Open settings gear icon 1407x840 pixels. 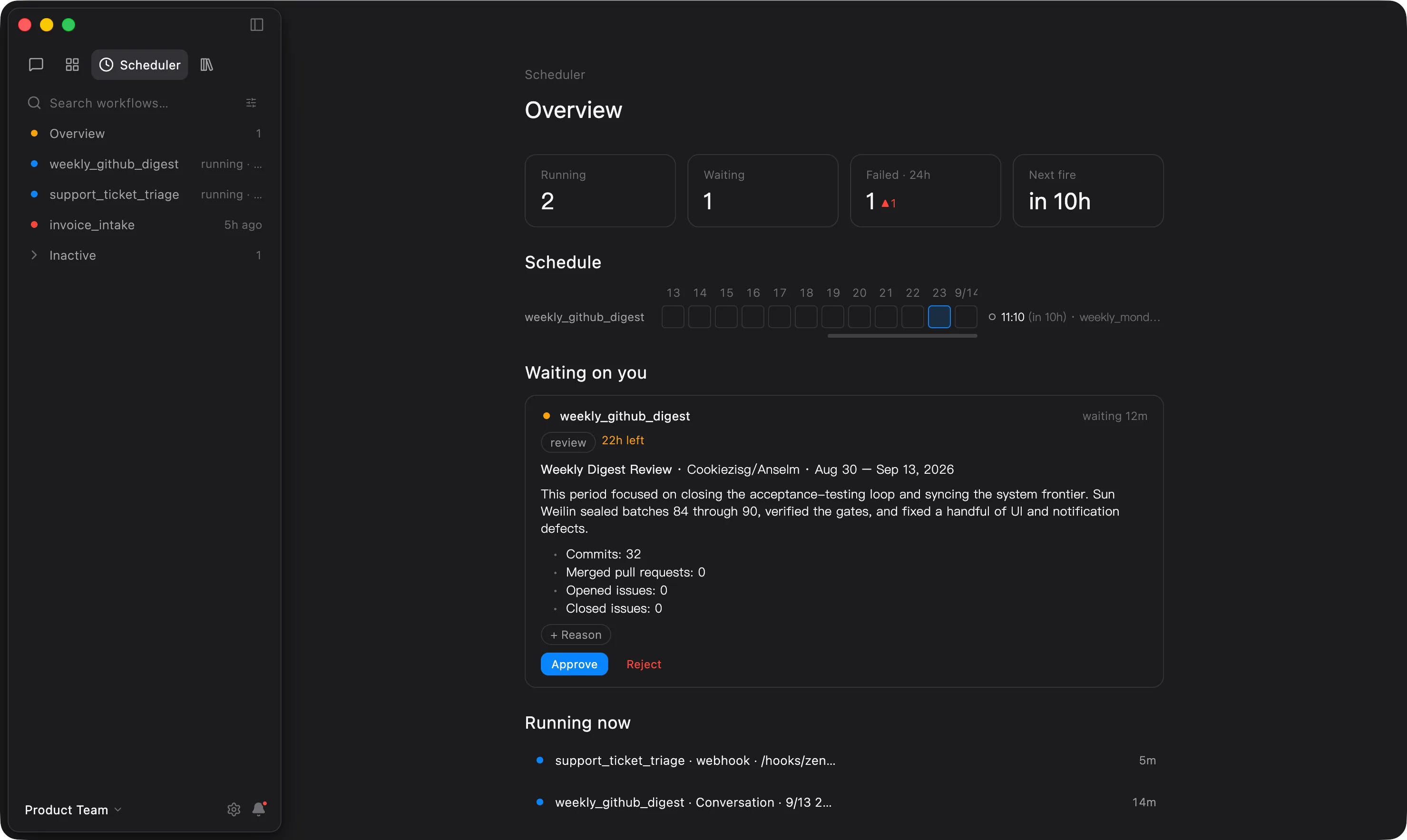click(x=234, y=810)
